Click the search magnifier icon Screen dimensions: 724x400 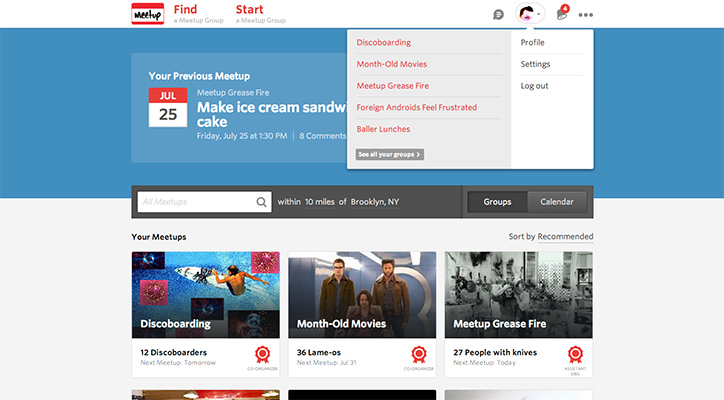click(261, 202)
